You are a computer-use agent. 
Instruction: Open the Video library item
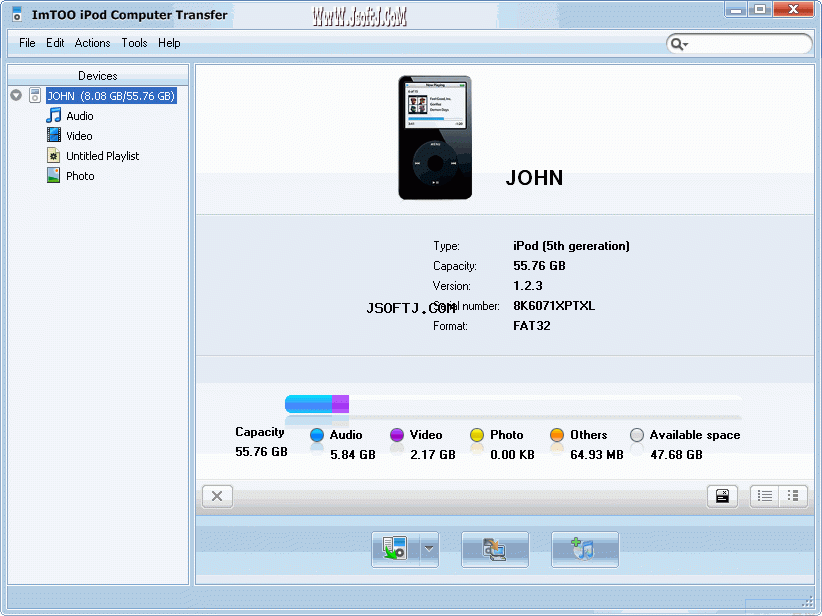coord(79,136)
